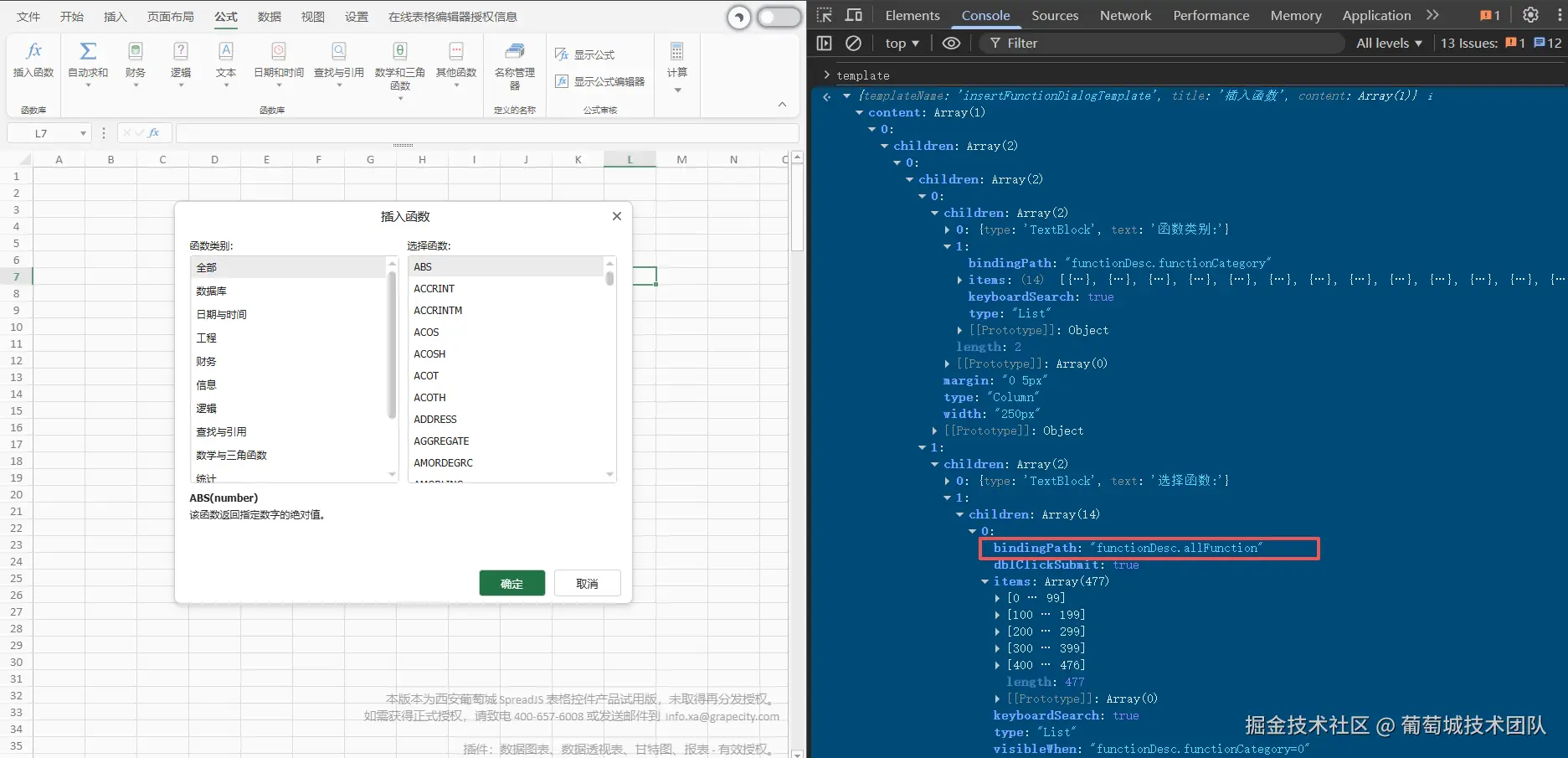Viewport: 1568px width, 758px height.
Task: Click the 名称管理器 icon
Action: [x=515, y=52]
